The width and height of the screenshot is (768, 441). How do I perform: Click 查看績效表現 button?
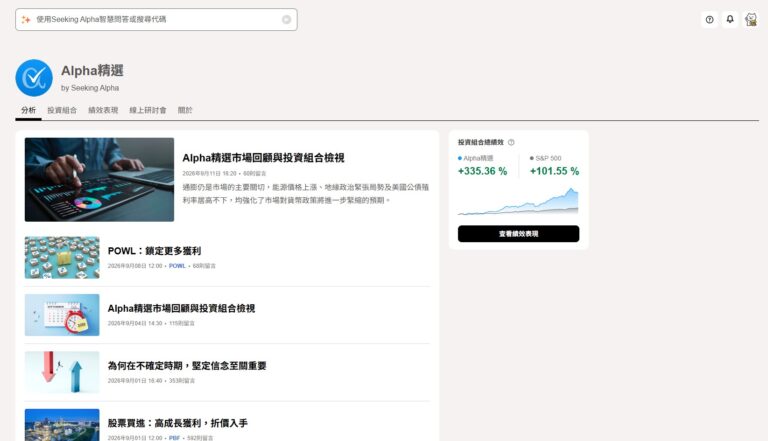click(x=518, y=234)
